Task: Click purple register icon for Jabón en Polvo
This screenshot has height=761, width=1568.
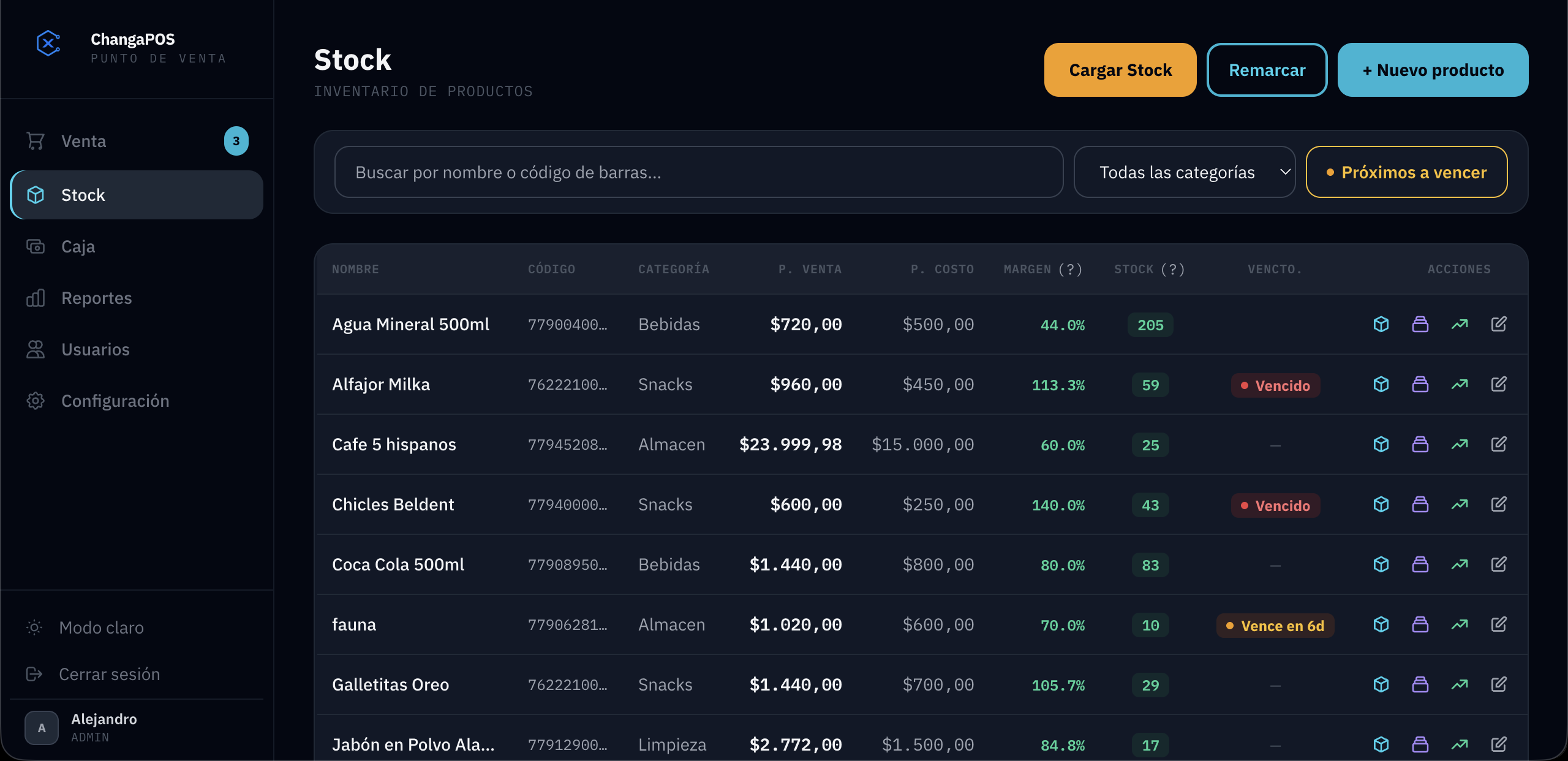Action: pyautogui.click(x=1420, y=744)
